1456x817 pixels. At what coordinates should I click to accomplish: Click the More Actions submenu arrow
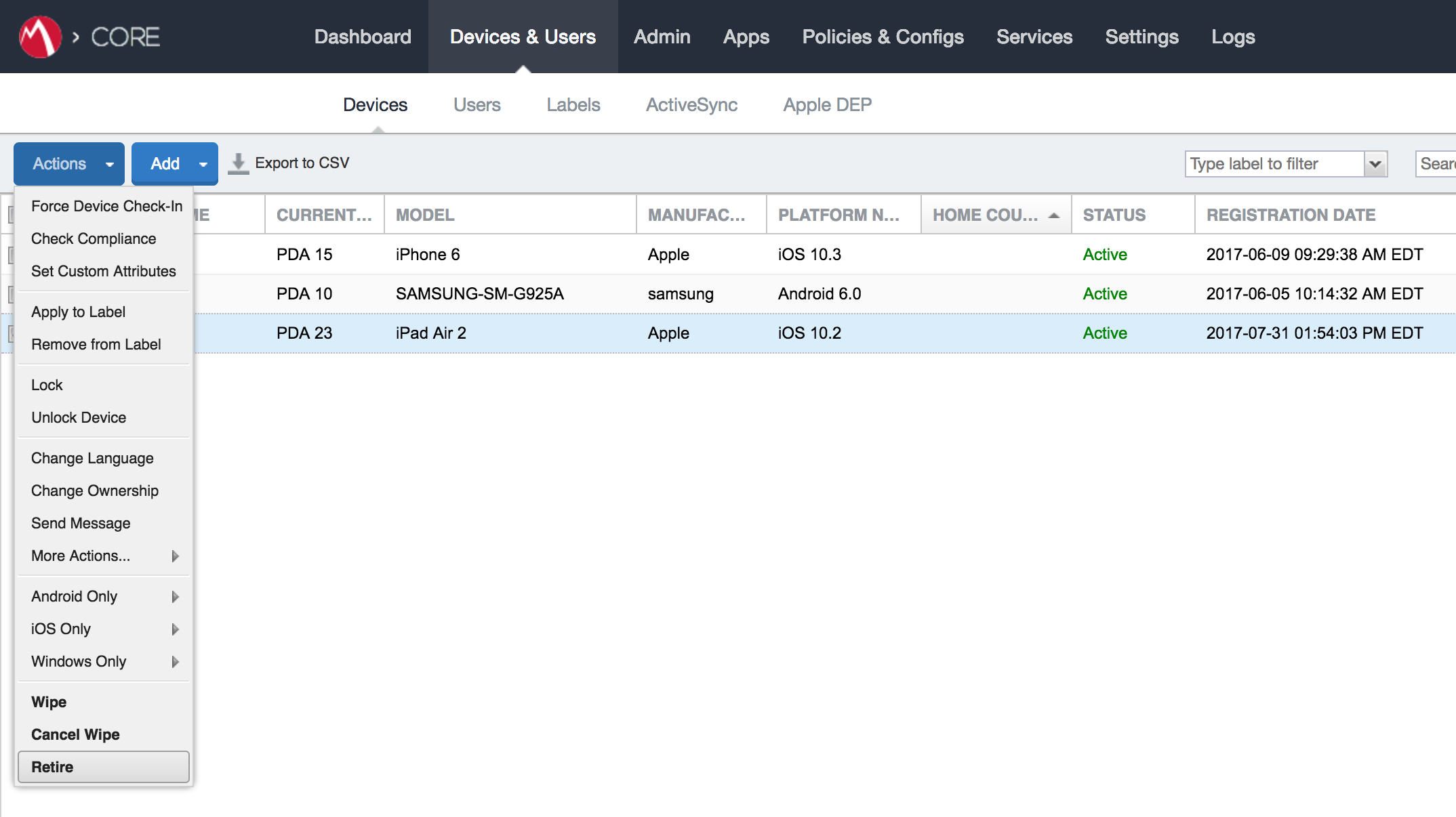pos(175,556)
